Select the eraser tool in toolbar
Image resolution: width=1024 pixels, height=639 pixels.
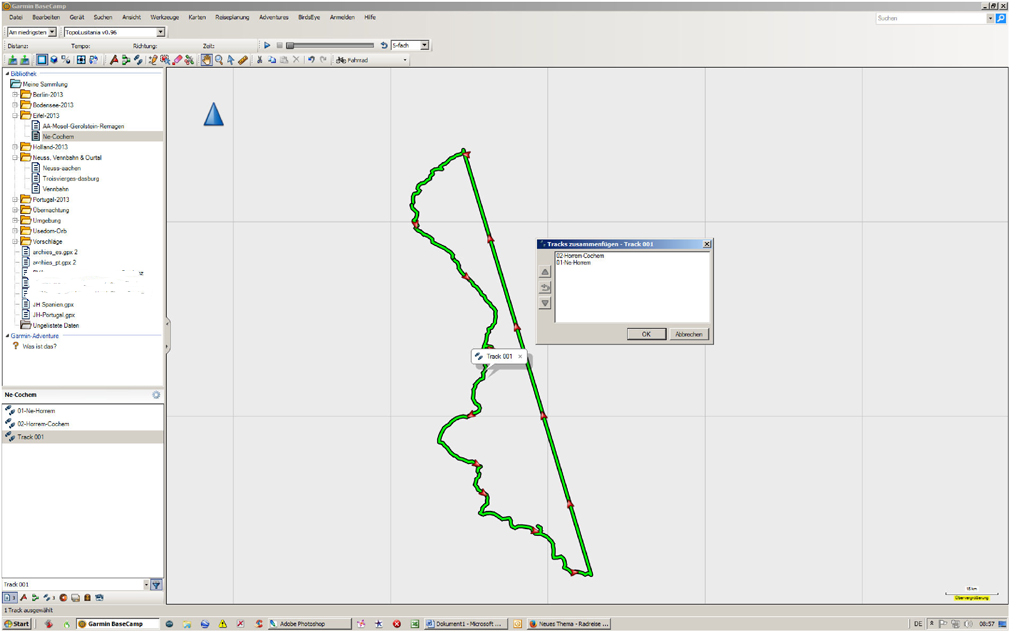[177, 60]
